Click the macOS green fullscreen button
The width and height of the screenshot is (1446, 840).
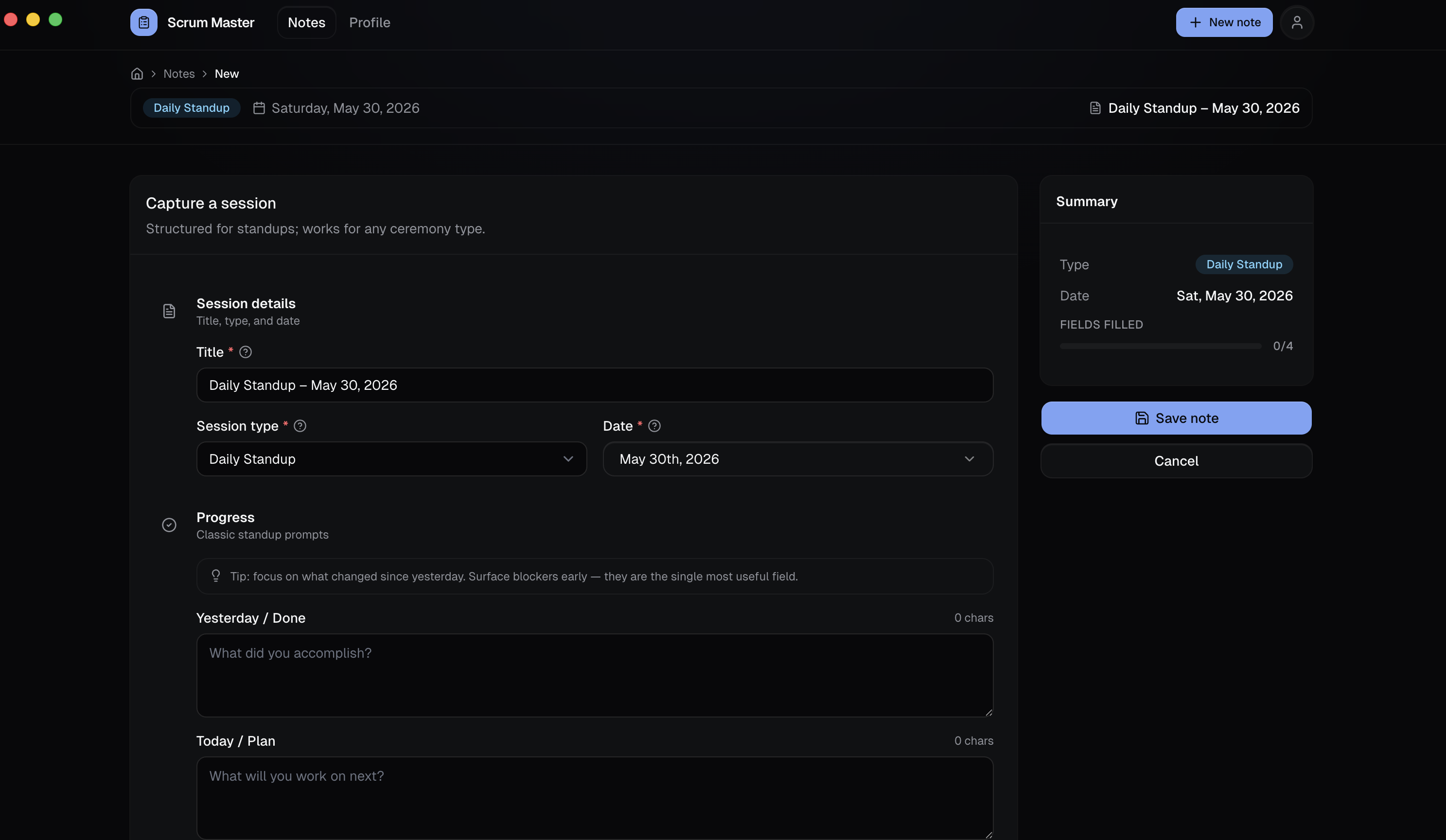coord(55,19)
